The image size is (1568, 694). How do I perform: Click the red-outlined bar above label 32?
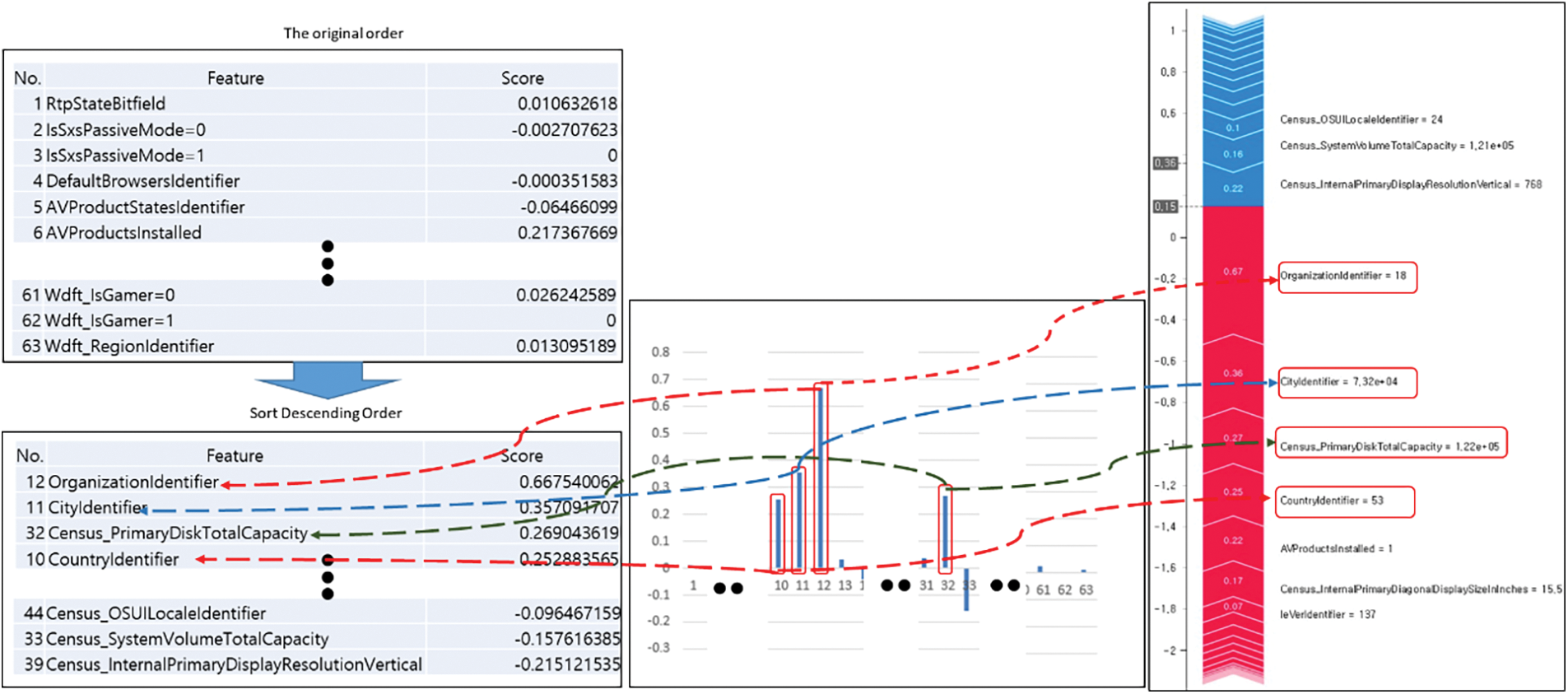(946, 529)
